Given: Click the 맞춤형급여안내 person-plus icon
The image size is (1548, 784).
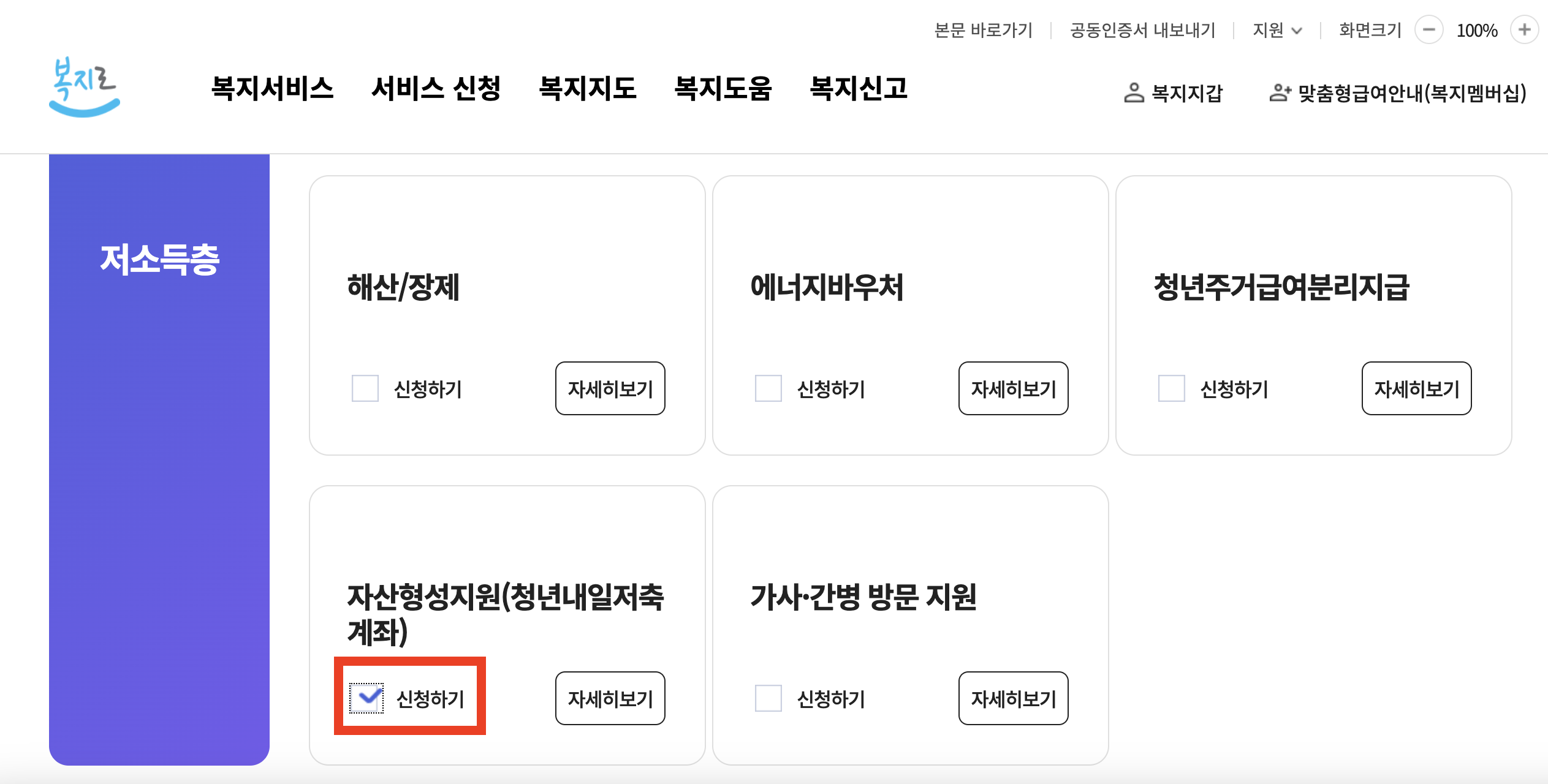Looking at the screenshot, I should tap(1280, 93).
